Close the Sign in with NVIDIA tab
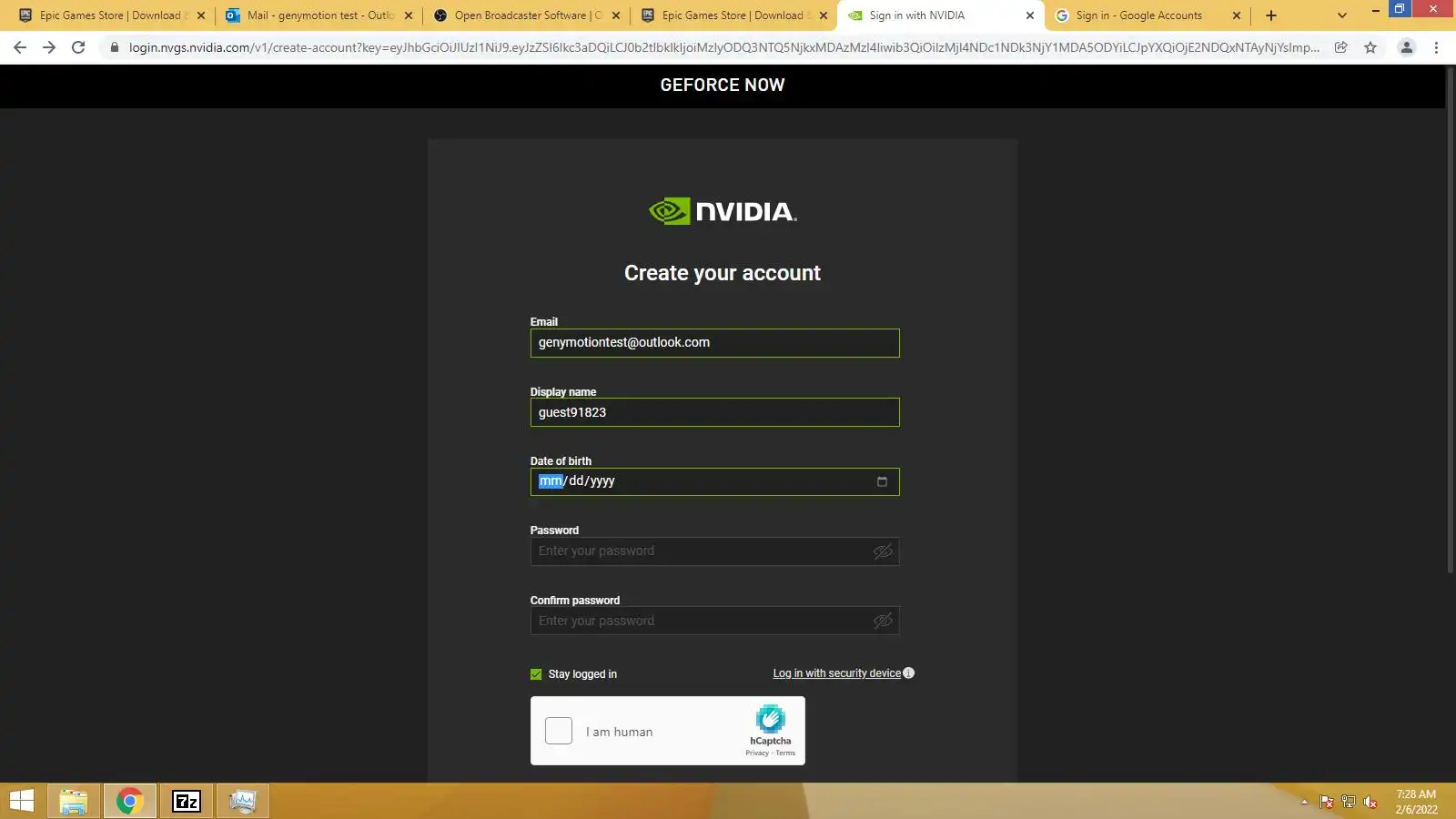The width and height of the screenshot is (1456, 819). pyautogui.click(x=1030, y=15)
